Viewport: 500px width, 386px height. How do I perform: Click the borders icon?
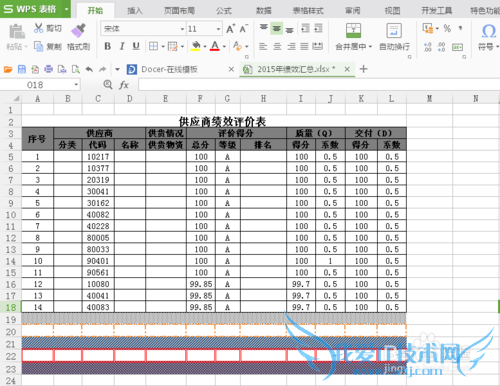pos(153,46)
